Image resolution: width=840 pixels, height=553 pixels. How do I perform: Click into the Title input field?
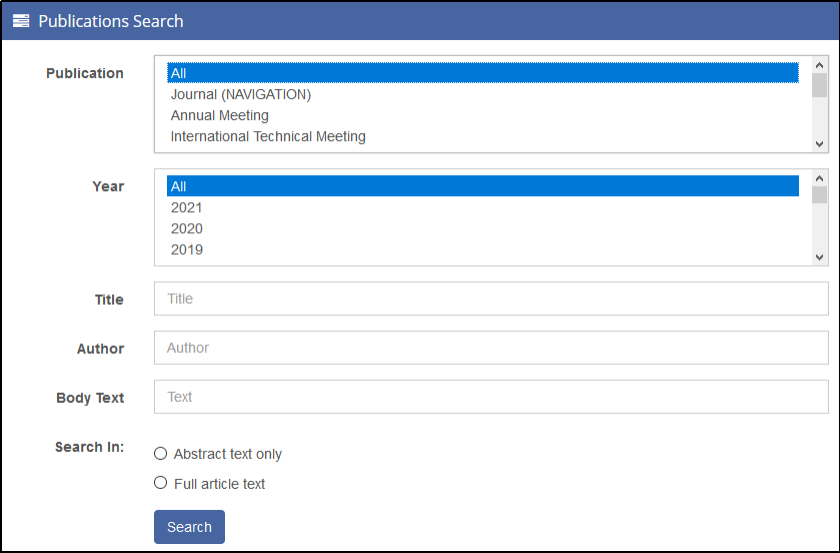[x=490, y=299]
